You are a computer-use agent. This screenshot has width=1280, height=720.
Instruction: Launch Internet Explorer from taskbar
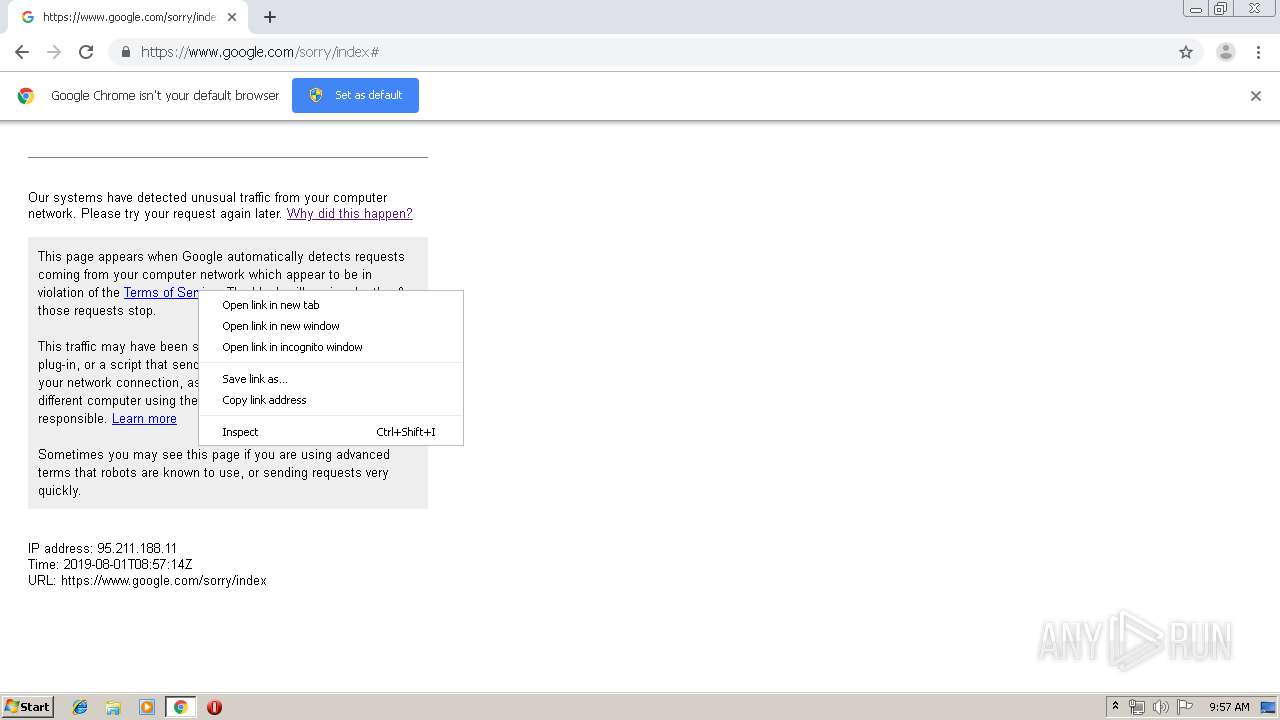pyautogui.click(x=80, y=707)
